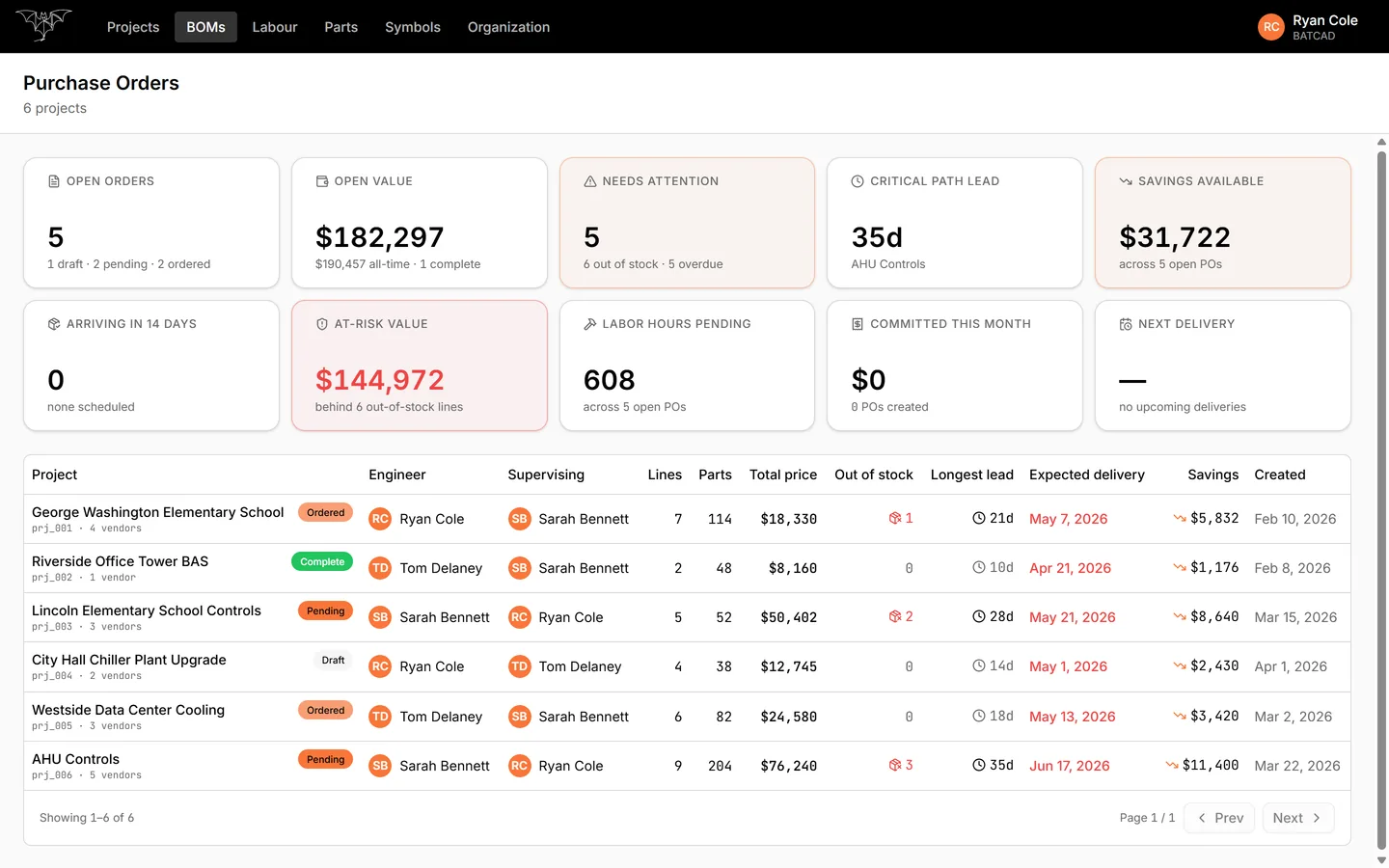
Task: Click the $144,972 at-risk value
Action: click(380, 380)
